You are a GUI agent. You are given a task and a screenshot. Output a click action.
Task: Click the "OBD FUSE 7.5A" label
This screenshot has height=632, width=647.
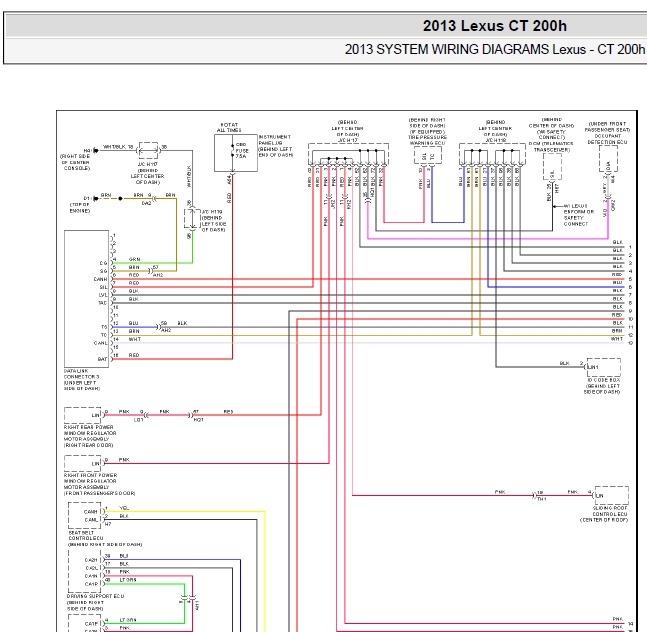[242, 151]
